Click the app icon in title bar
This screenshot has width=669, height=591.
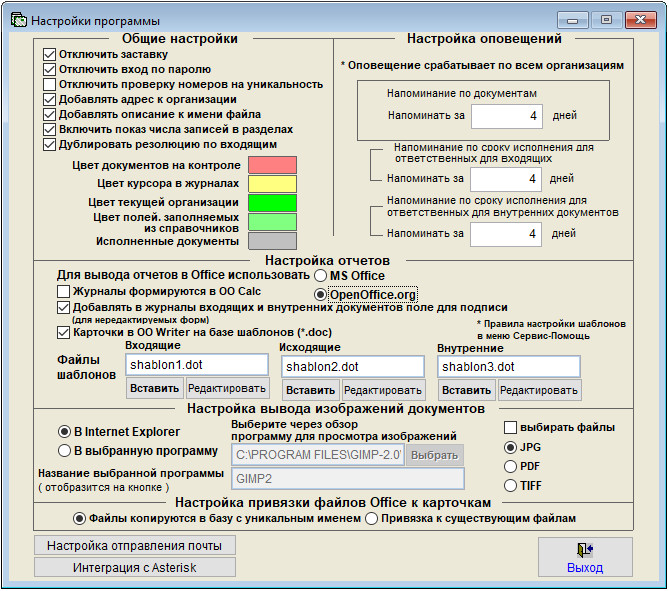tap(19, 20)
